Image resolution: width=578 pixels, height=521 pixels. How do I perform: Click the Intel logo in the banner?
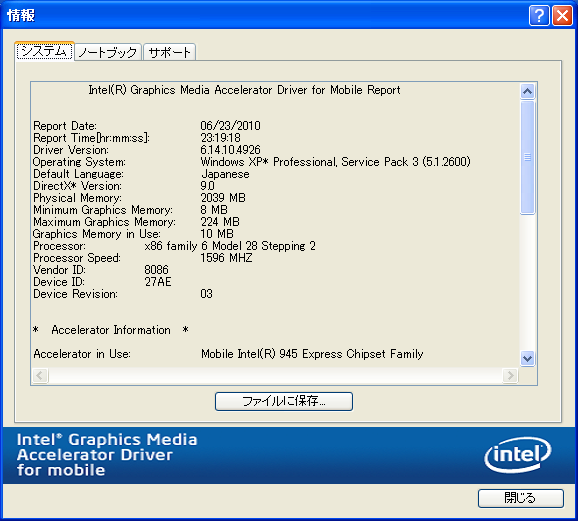click(x=518, y=454)
